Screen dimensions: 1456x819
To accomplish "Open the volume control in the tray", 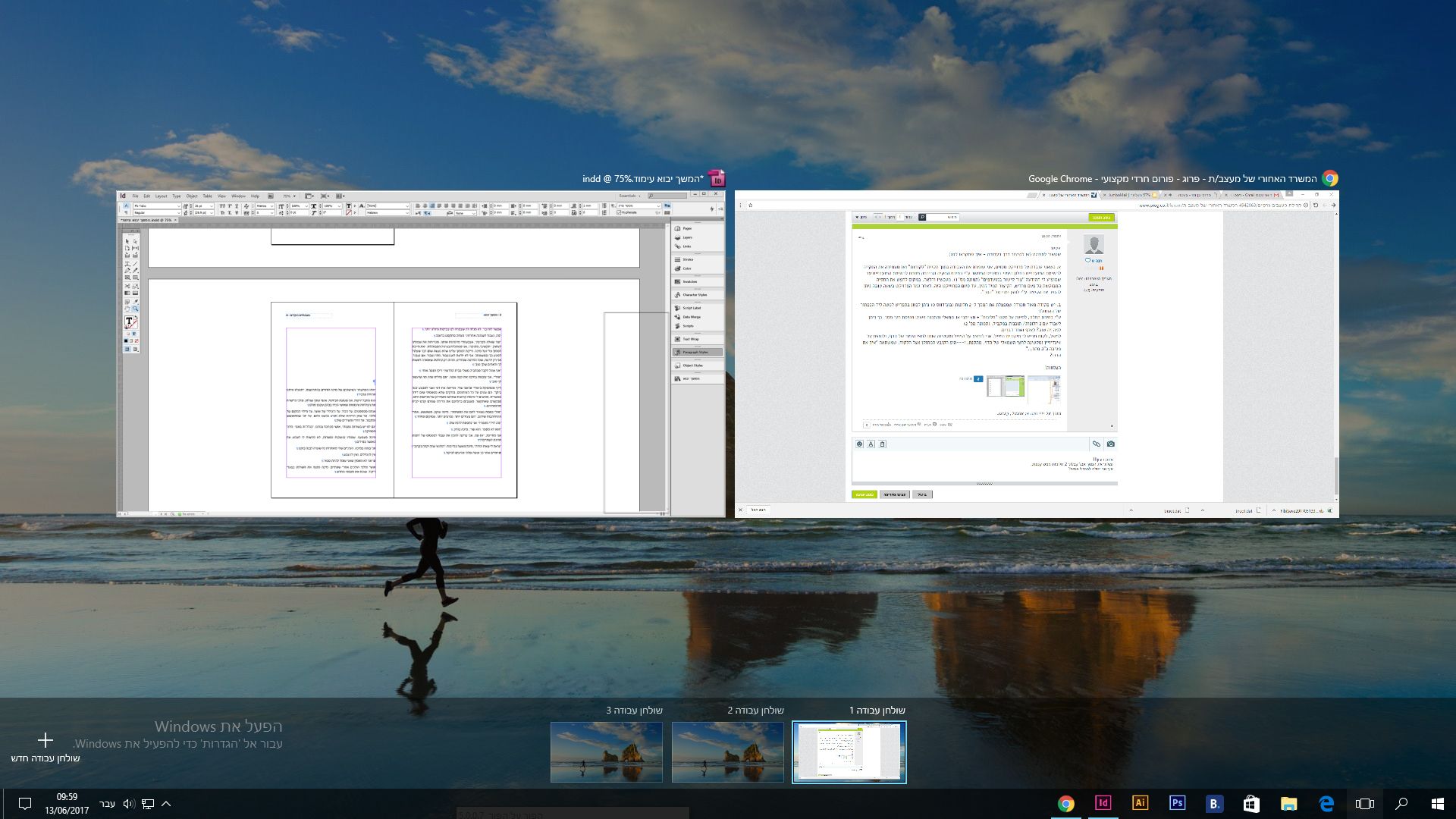I will point(128,804).
